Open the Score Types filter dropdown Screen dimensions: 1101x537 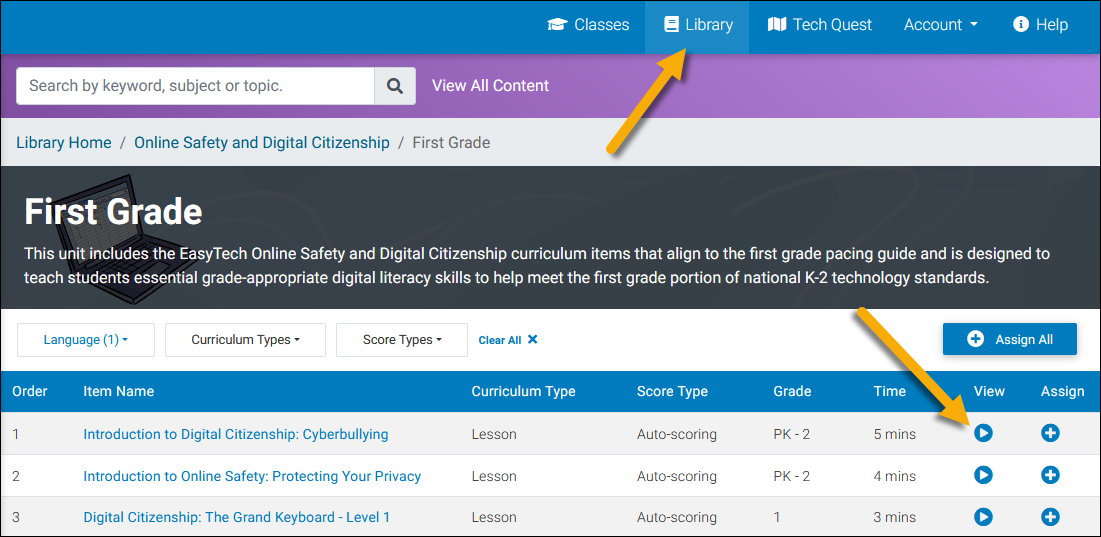402,340
